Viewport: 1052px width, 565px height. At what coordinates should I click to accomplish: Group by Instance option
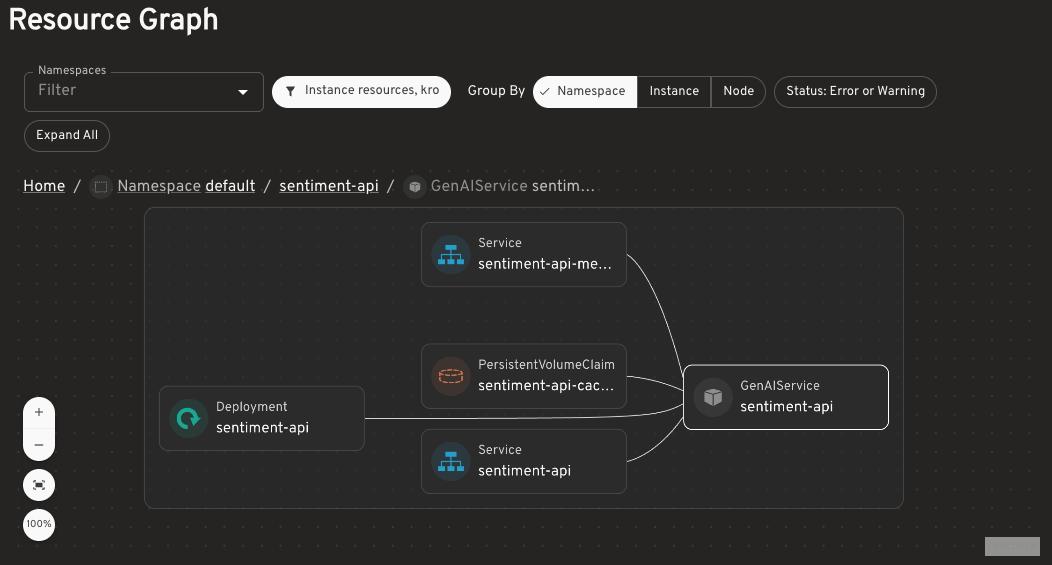coord(674,91)
